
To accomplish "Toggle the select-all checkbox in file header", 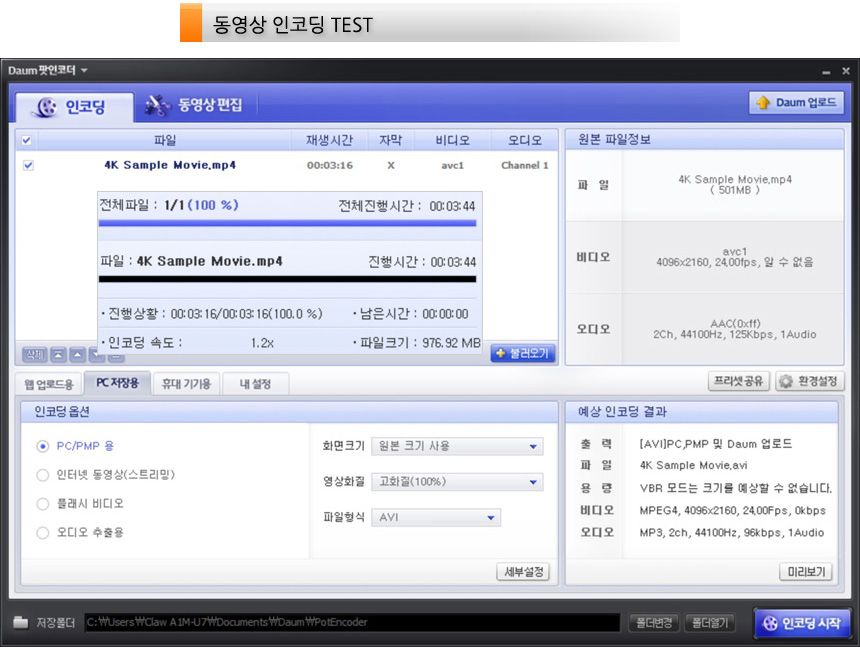I will click(27, 141).
